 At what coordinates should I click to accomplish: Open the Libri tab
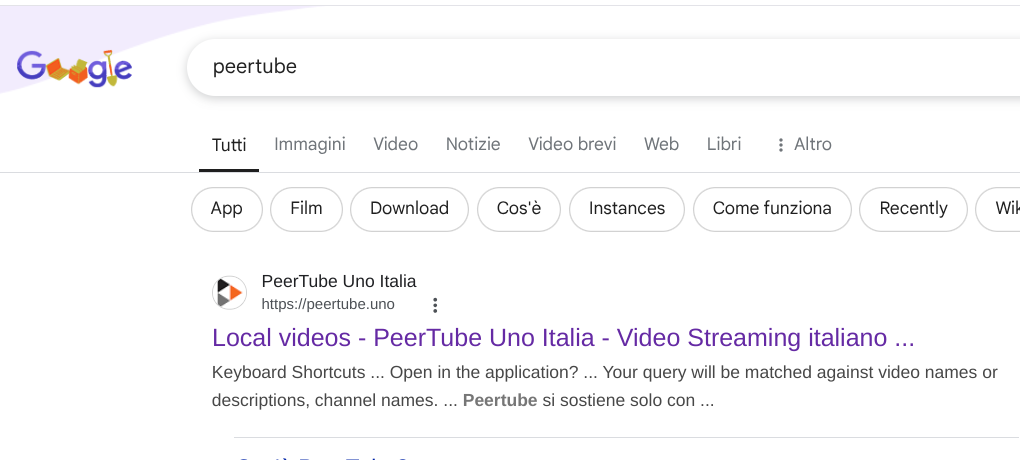[724, 144]
